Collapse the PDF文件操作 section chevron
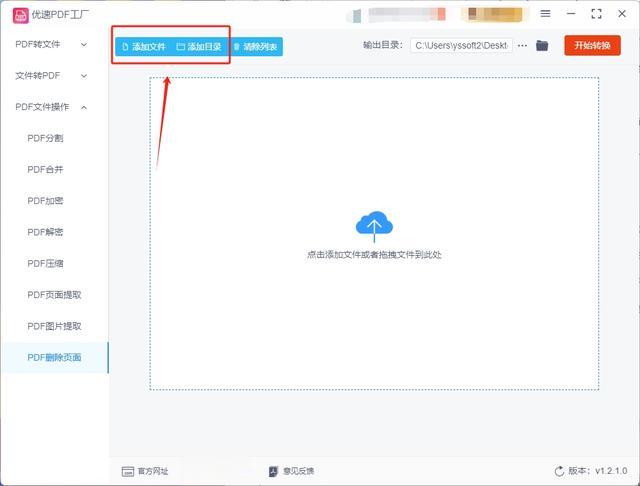640x486 pixels. coord(84,107)
